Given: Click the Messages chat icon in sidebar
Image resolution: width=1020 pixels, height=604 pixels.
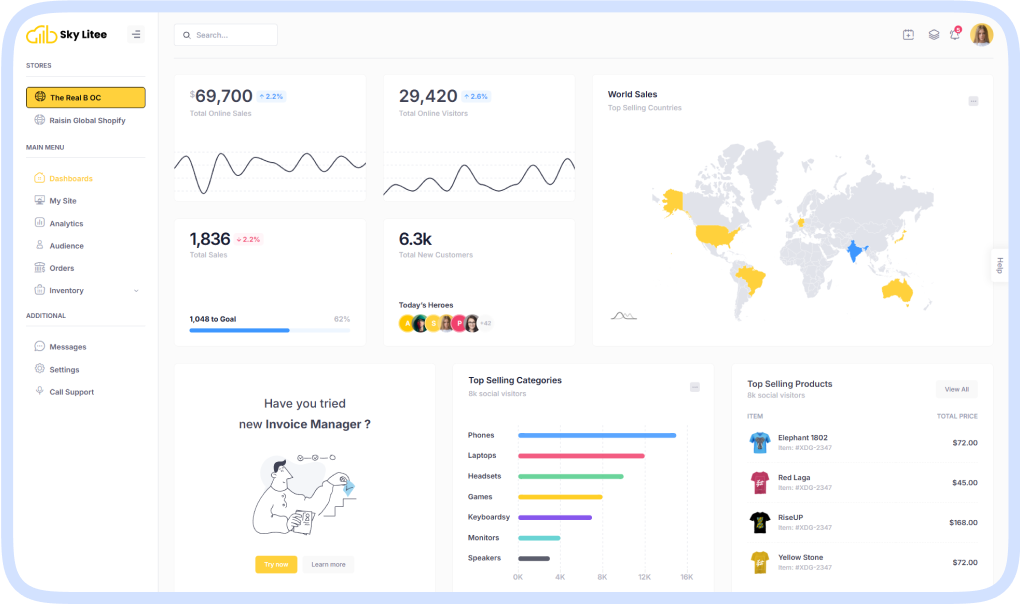Looking at the screenshot, I should tap(40, 347).
